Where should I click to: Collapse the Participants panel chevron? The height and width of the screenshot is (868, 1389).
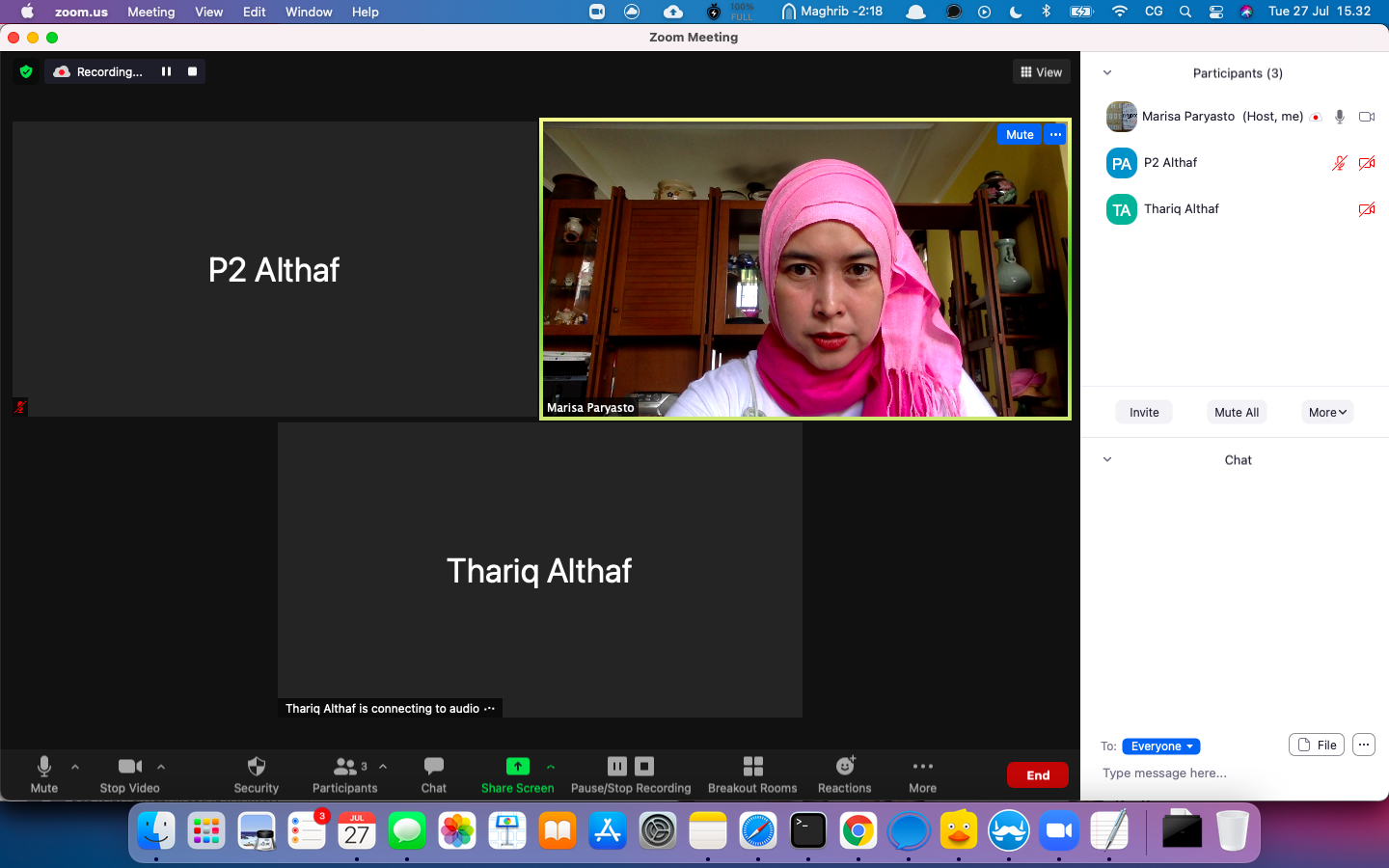[1107, 73]
